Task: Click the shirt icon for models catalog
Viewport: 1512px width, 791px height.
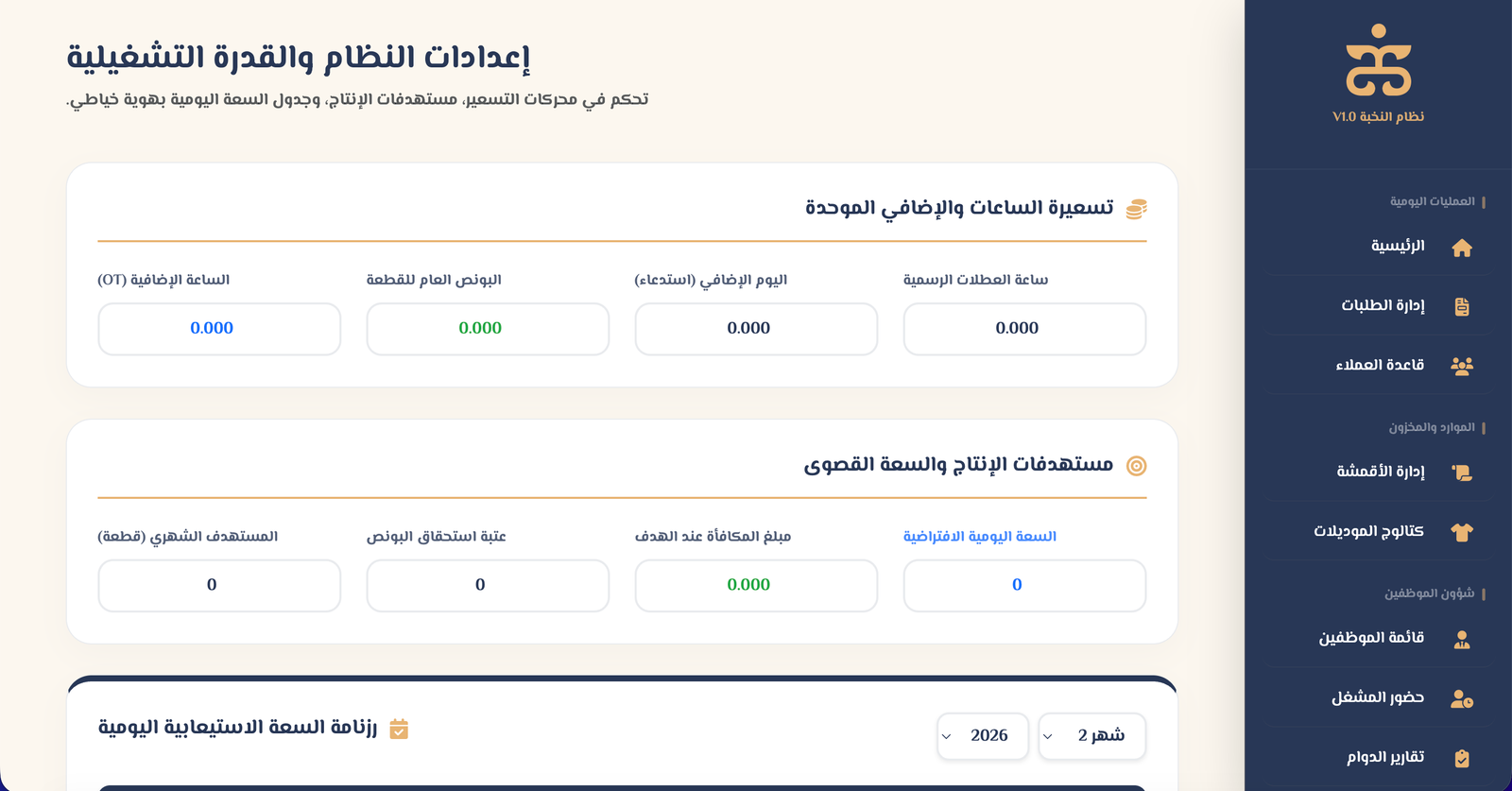Action: click(1462, 532)
